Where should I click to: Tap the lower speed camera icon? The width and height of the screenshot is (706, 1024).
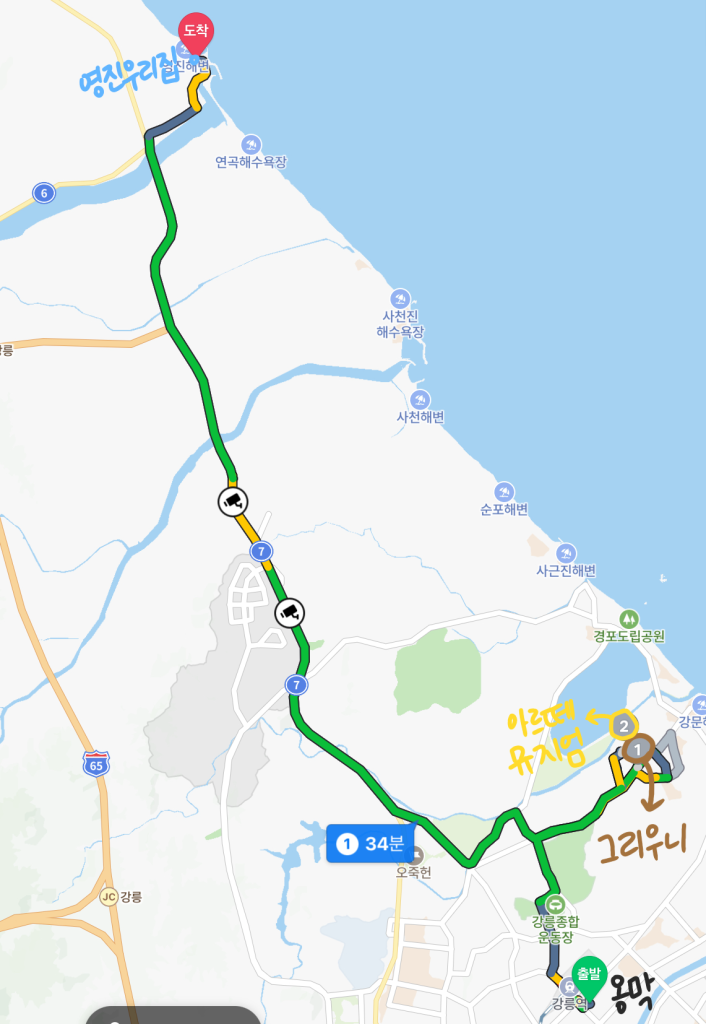click(289, 613)
